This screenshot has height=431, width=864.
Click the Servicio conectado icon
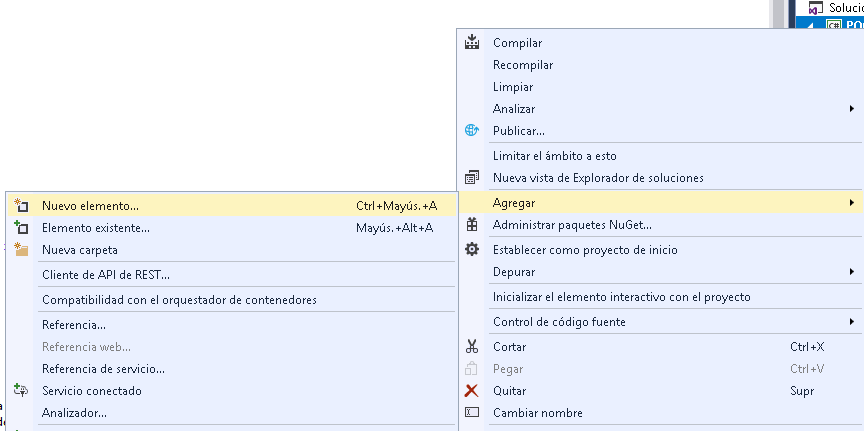point(21,391)
